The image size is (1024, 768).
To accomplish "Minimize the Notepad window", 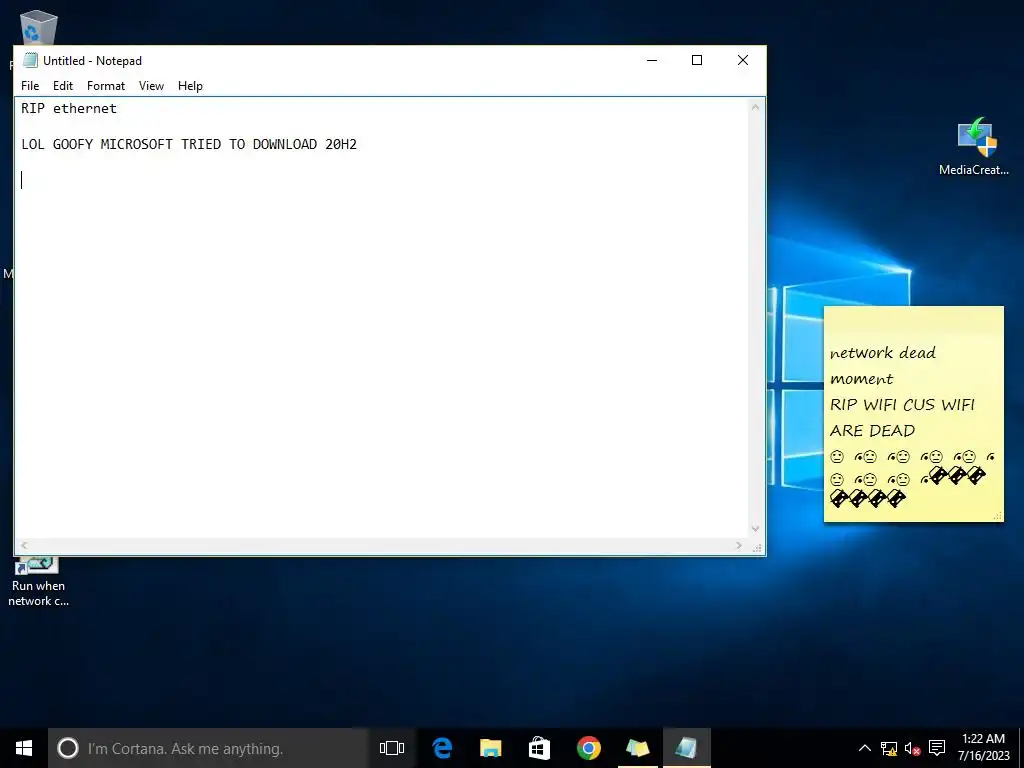I will 652,60.
